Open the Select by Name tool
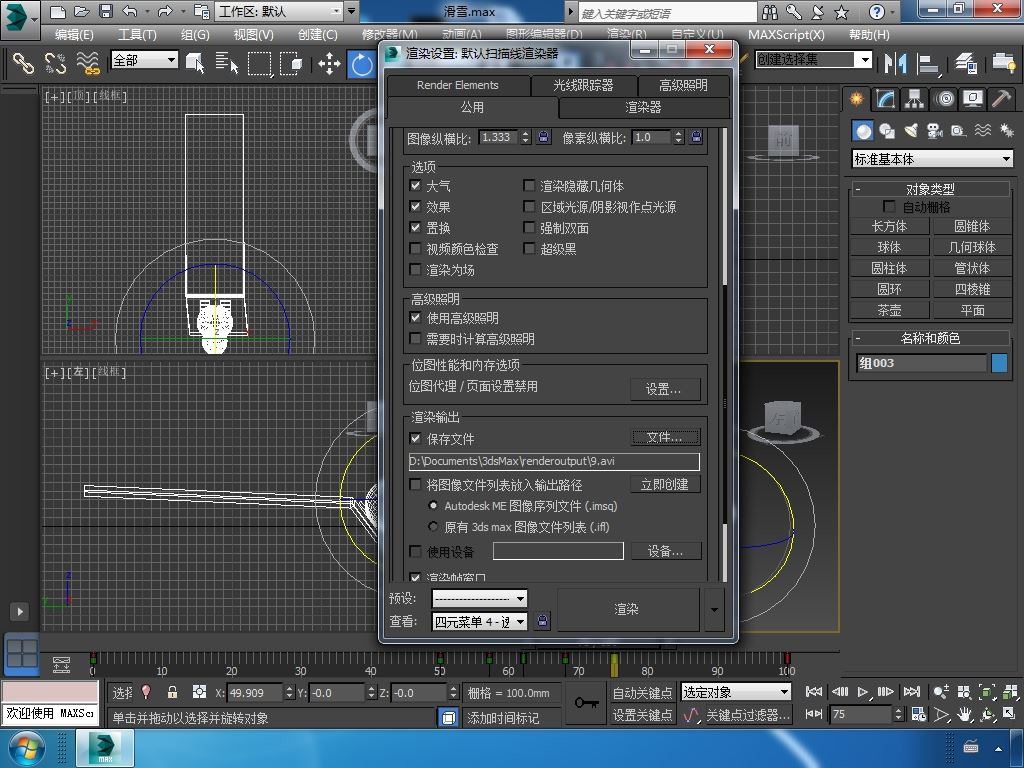 227,63
